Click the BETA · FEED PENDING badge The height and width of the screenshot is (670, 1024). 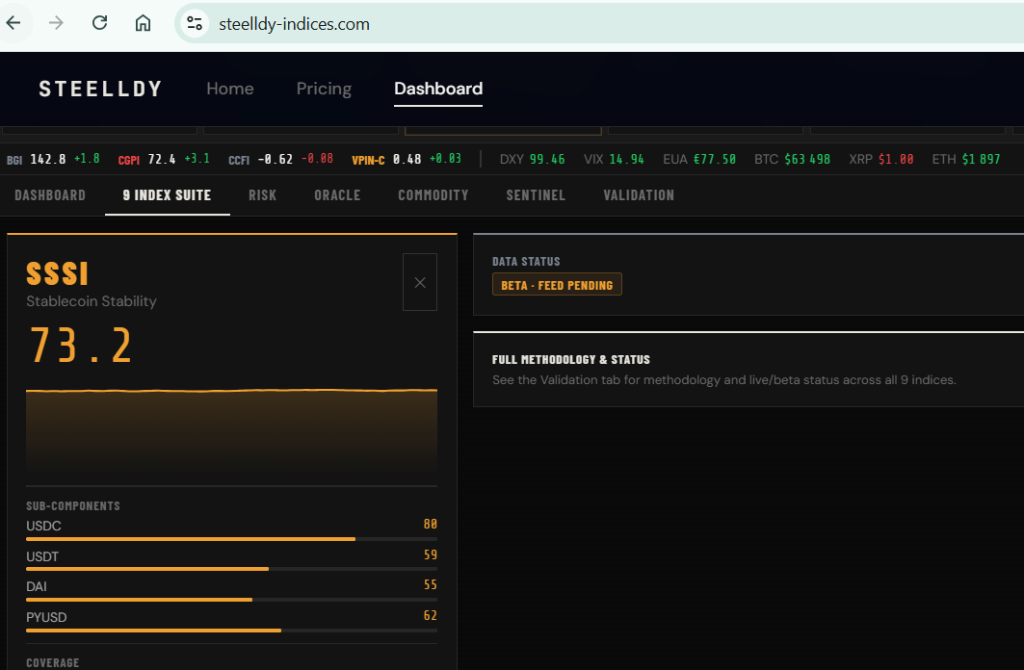(x=557, y=285)
